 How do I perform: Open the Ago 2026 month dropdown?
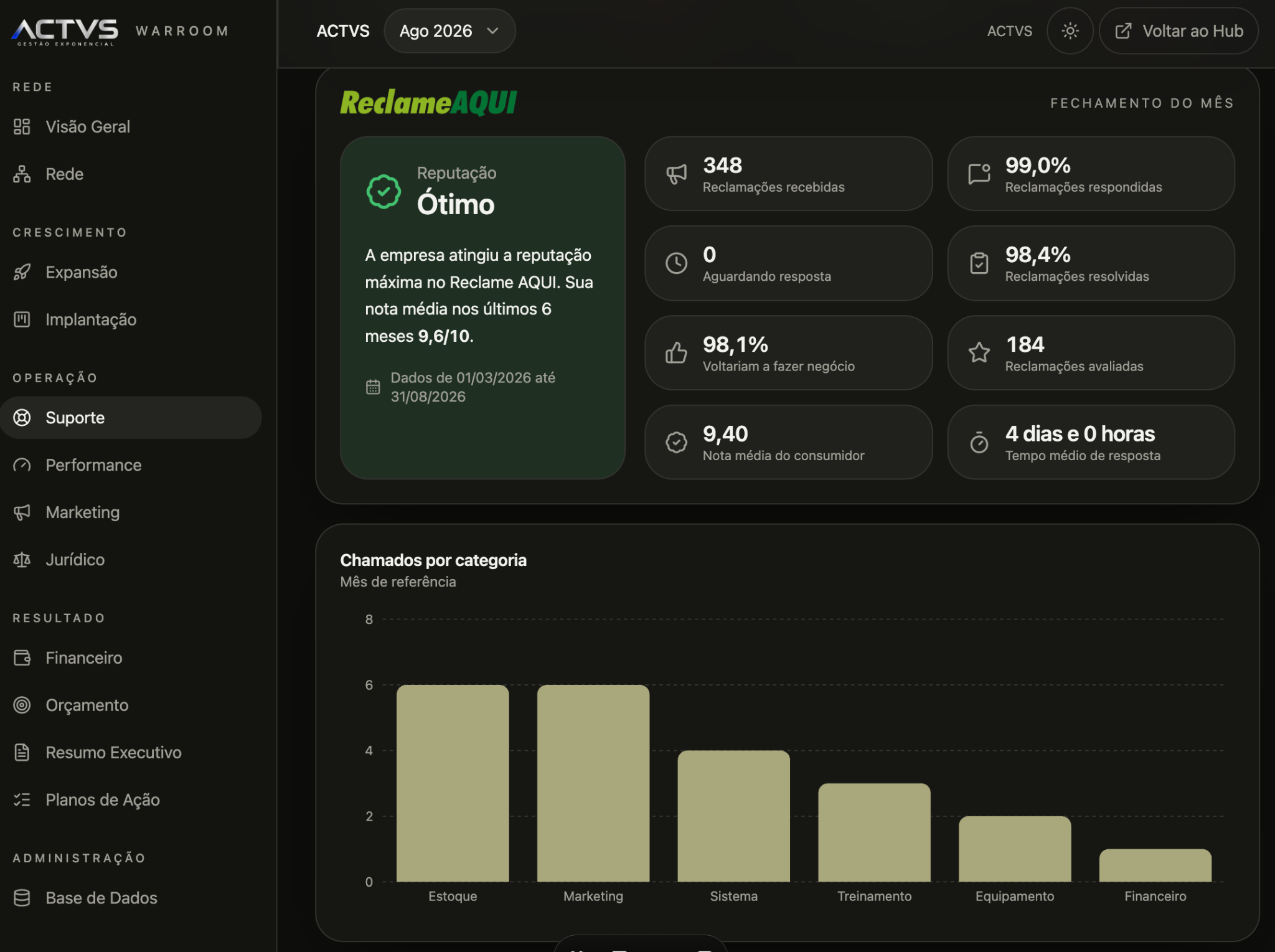coord(449,31)
